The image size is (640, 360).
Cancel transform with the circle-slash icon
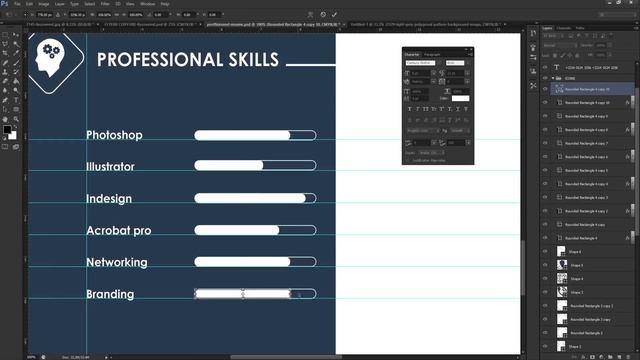point(323,15)
